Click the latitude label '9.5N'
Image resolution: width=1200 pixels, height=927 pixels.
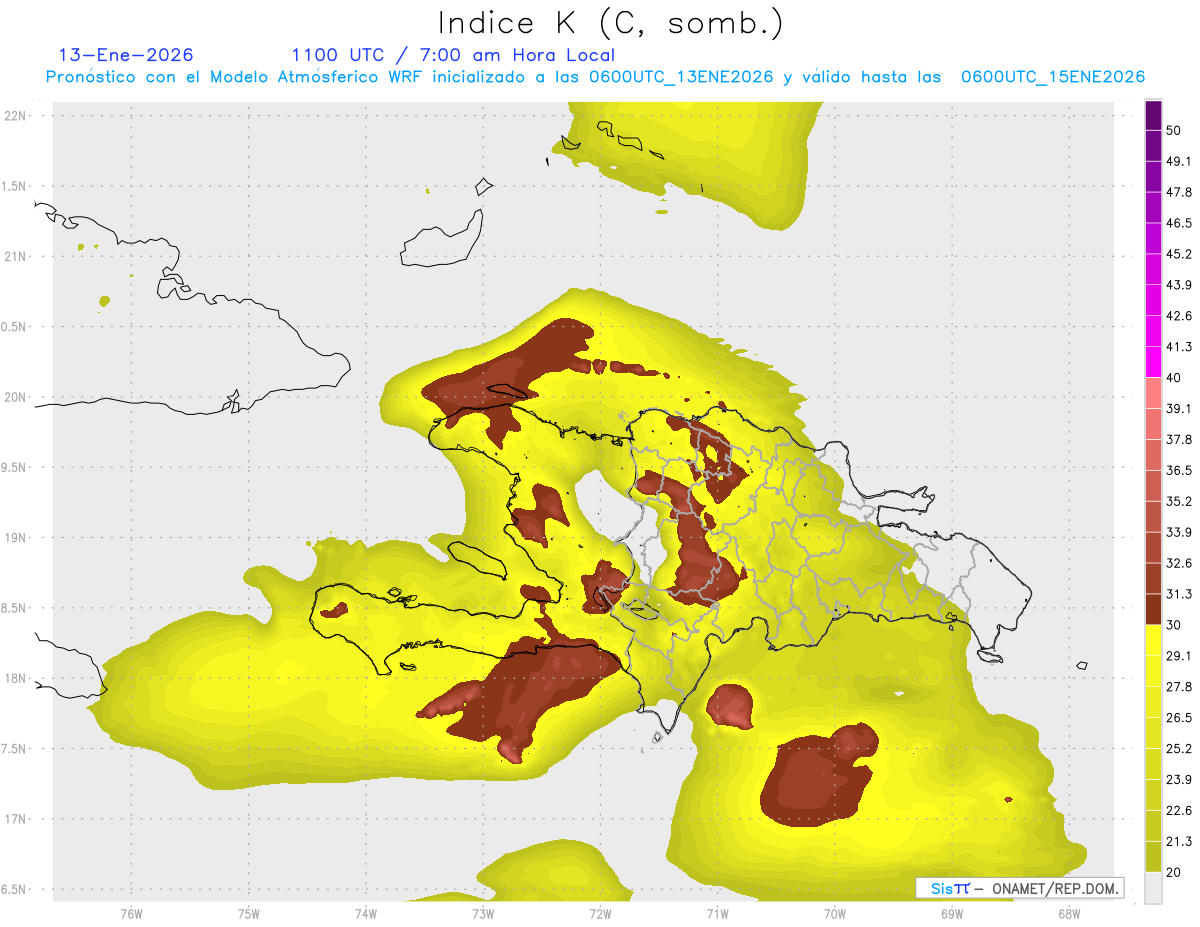coord(15,468)
